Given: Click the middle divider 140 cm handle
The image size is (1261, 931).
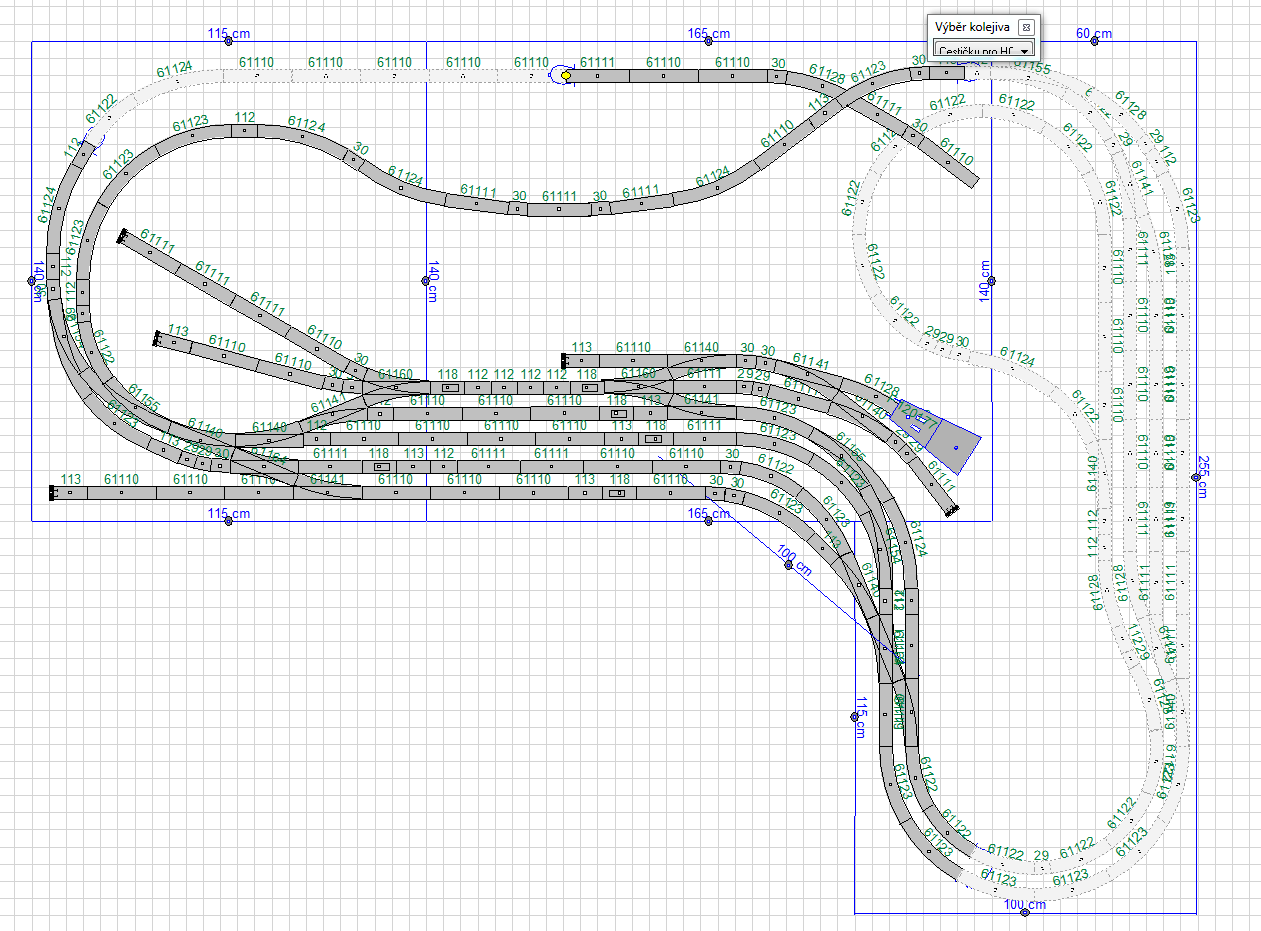Looking at the screenshot, I should [426, 281].
